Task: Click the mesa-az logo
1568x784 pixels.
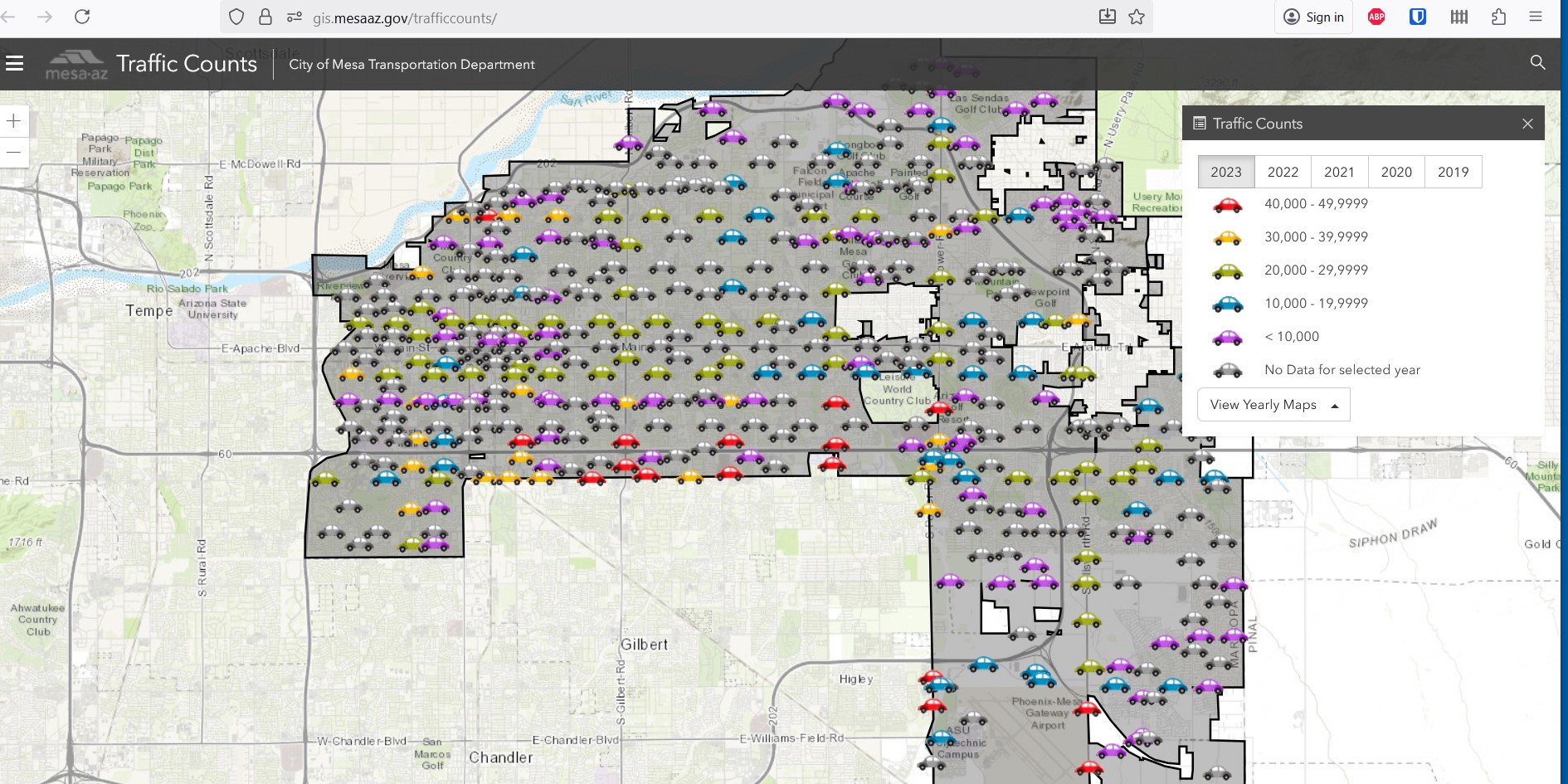Action: [x=76, y=65]
